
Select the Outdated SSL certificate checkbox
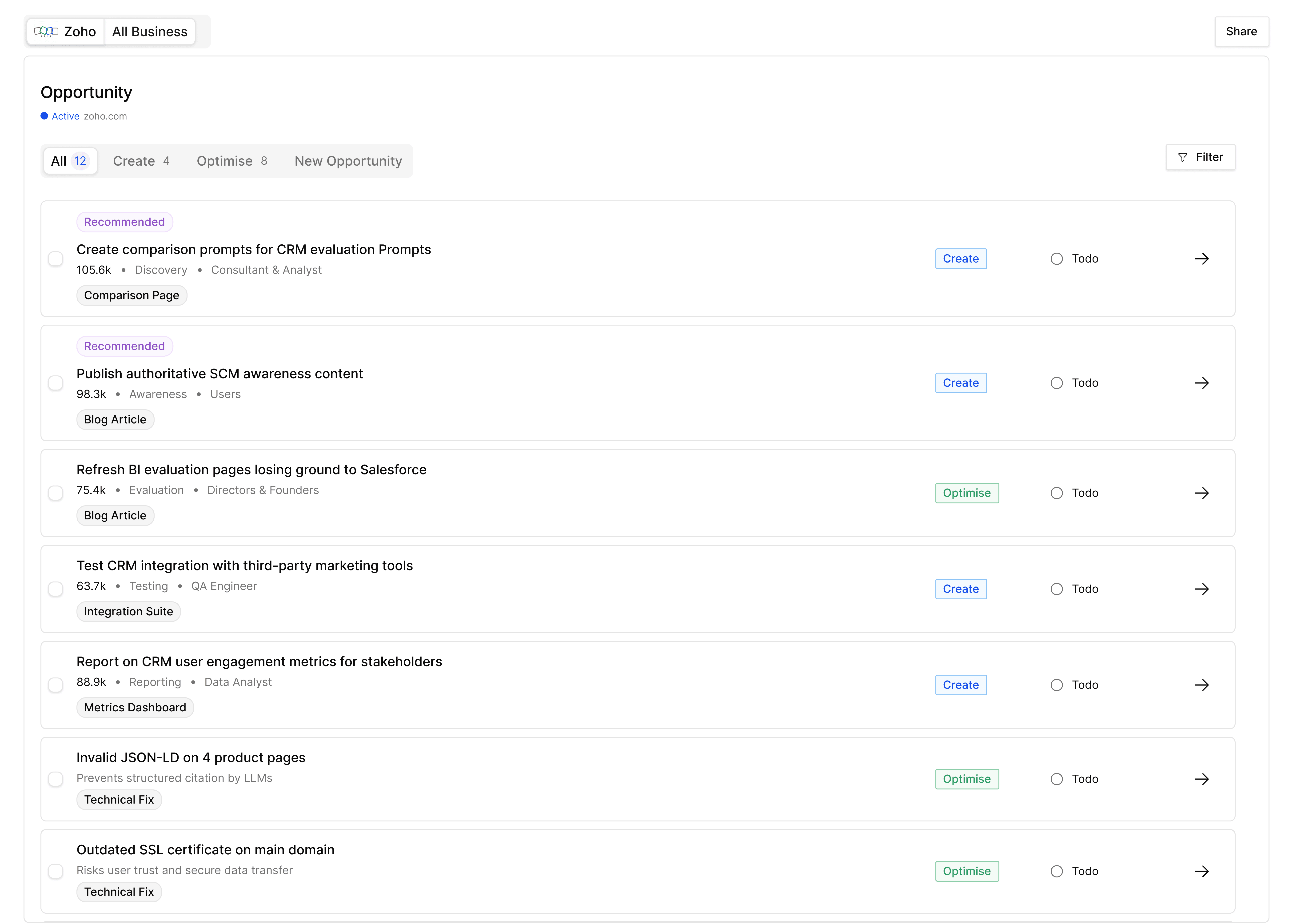56,871
